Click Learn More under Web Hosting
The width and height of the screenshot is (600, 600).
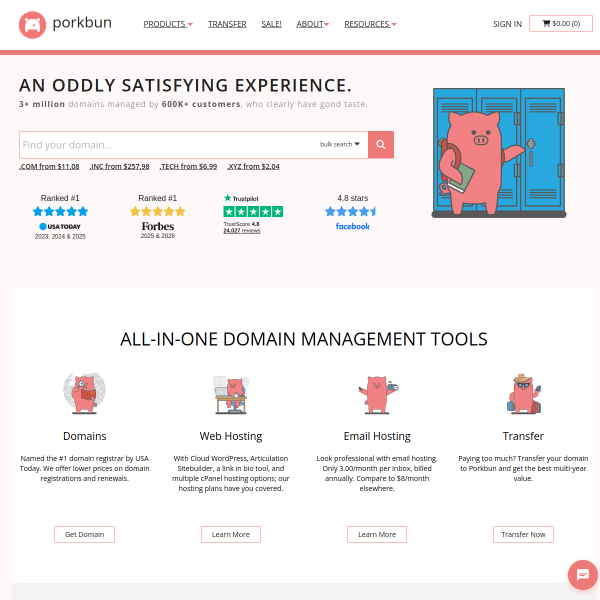[231, 534]
